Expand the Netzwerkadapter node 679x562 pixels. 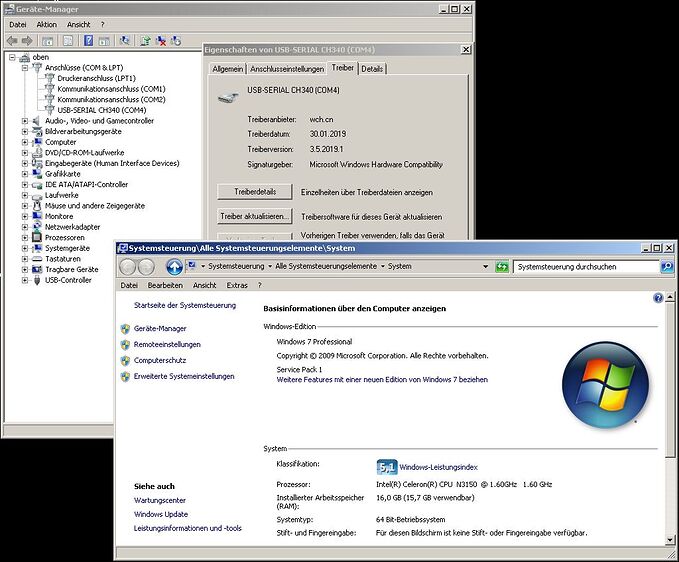coord(25,227)
